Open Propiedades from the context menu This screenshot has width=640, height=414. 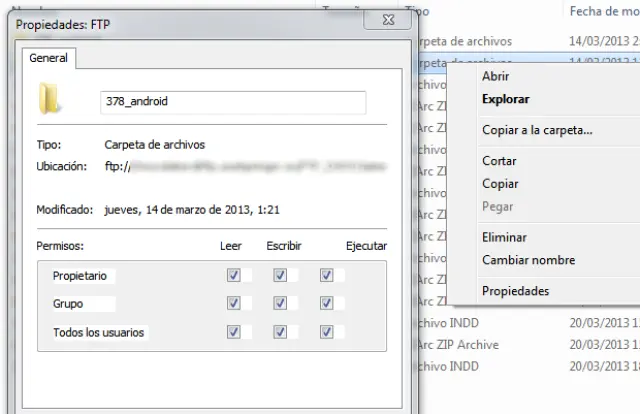pos(515,291)
